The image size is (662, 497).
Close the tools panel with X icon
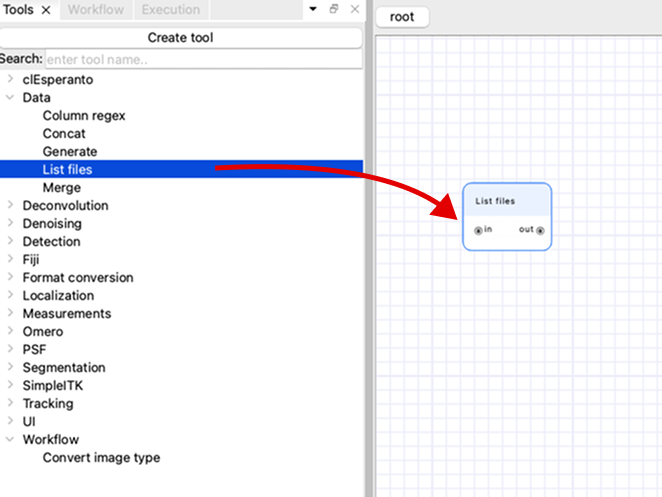(355, 9)
